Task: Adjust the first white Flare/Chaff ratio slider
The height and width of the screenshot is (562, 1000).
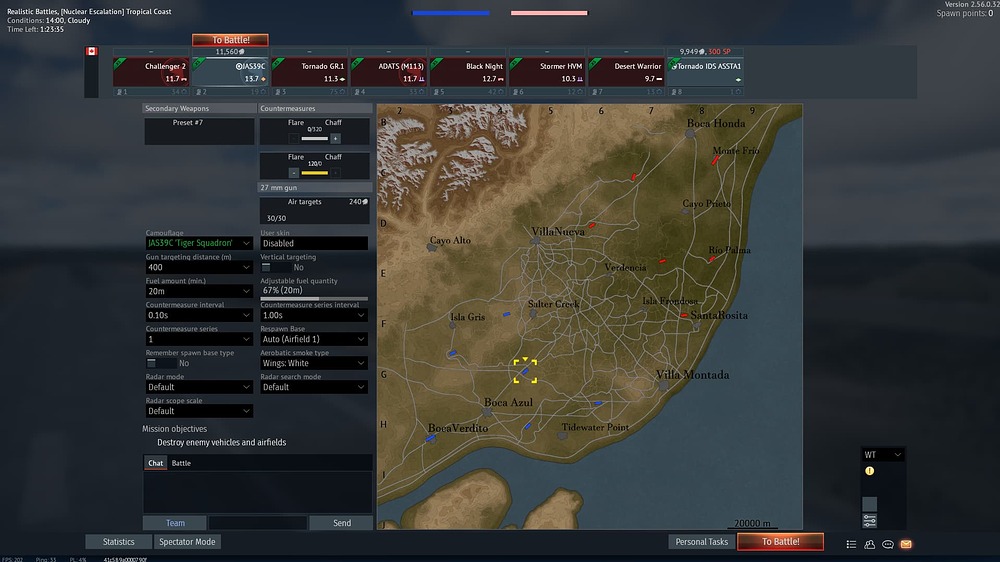Action: pyautogui.click(x=314, y=138)
